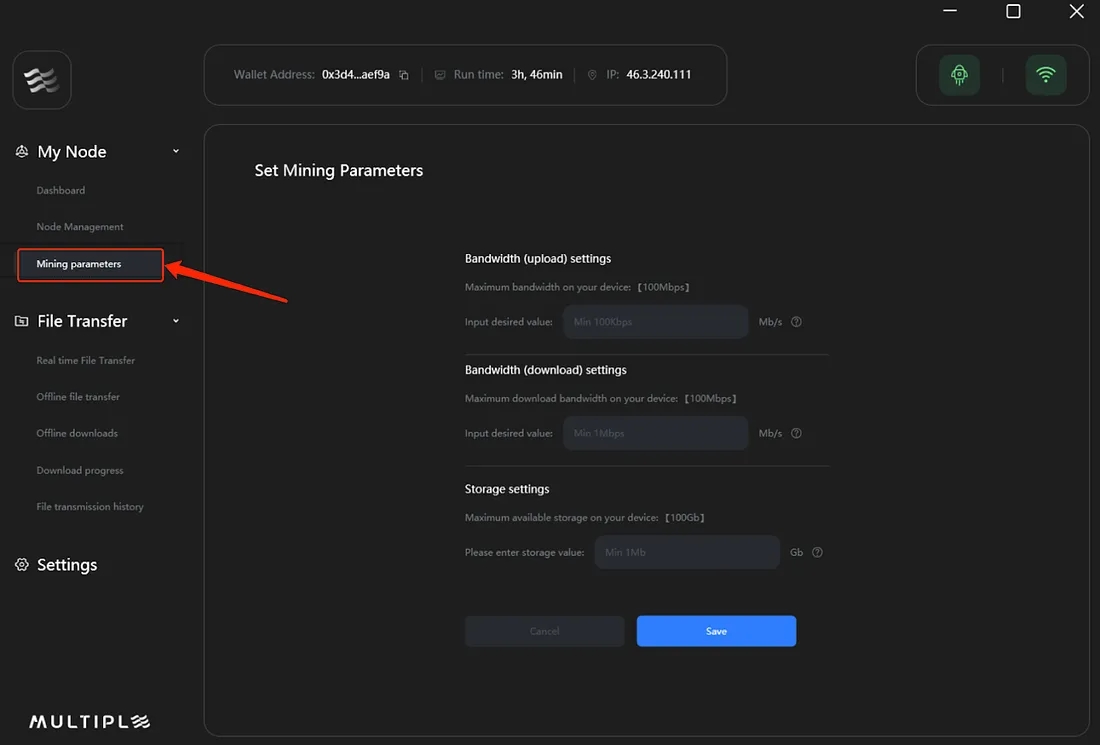The width and height of the screenshot is (1100, 745).
Task: Select Mining parameters in sidebar
Action: tap(79, 264)
